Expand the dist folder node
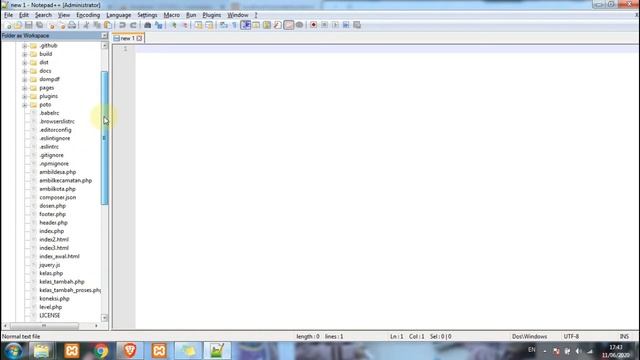Image resolution: width=640 pixels, height=360 pixels. pos(24,63)
